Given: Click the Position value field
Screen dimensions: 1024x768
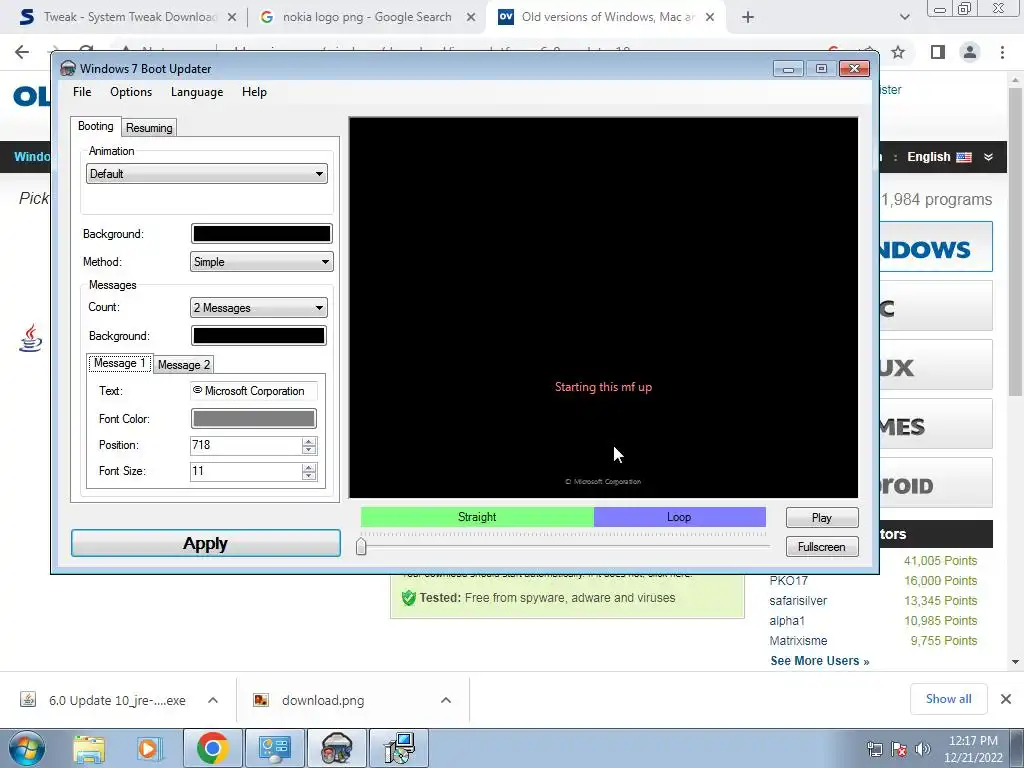Looking at the screenshot, I should 246,445.
